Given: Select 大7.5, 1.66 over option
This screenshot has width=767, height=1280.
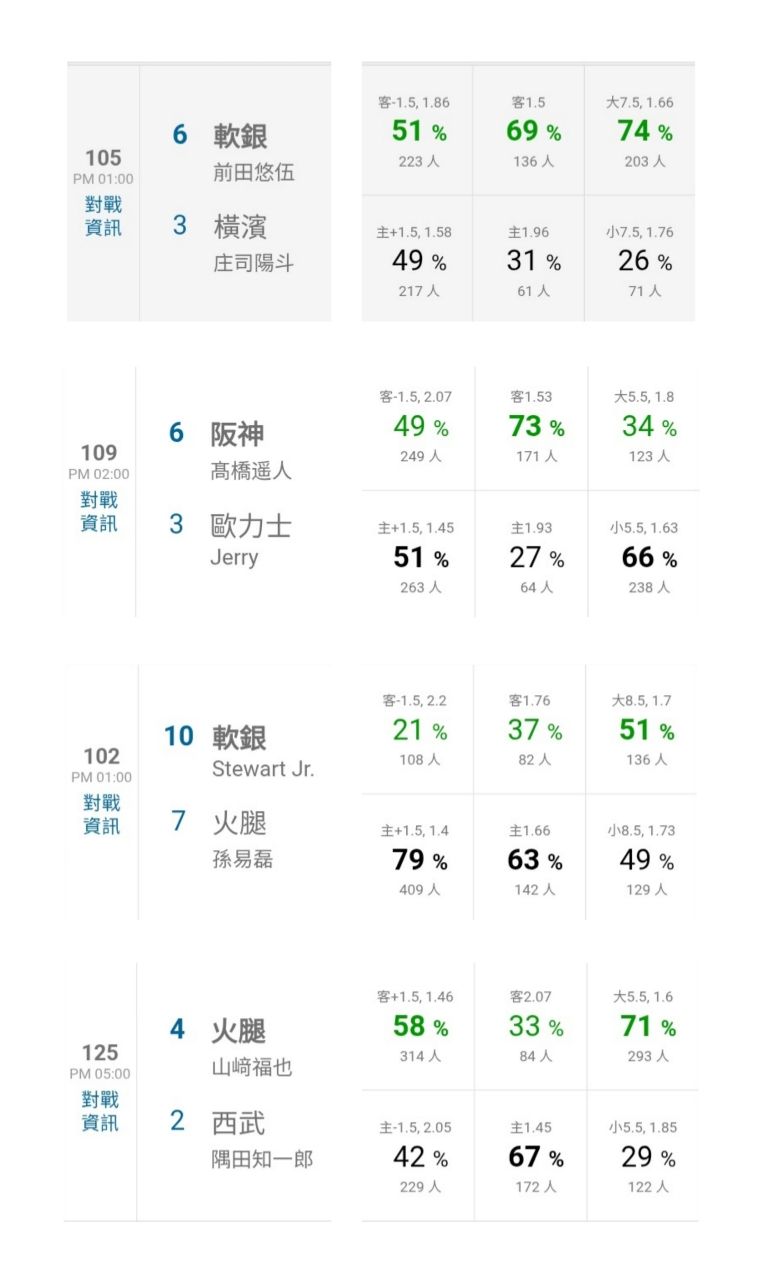Looking at the screenshot, I should click(x=640, y=131).
